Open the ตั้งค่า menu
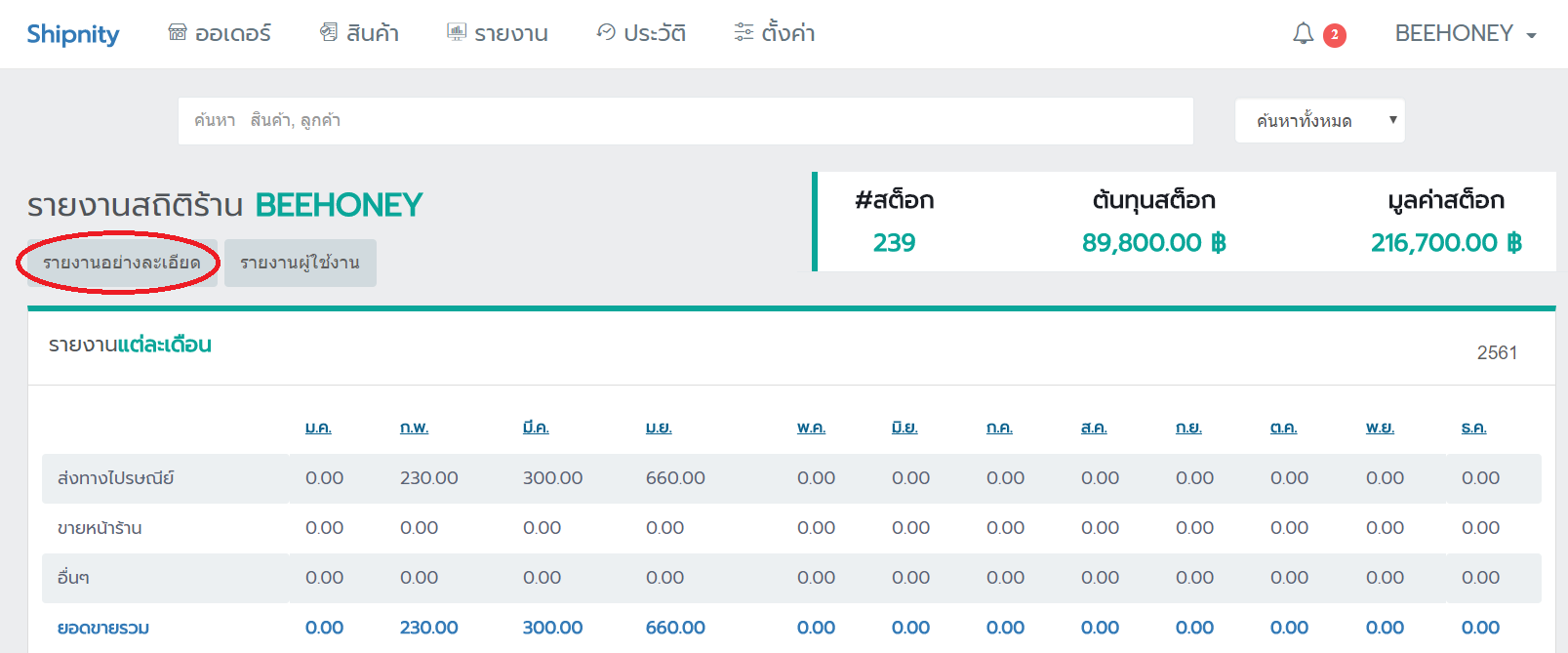Viewport: 1568px width, 653px height. click(x=788, y=33)
